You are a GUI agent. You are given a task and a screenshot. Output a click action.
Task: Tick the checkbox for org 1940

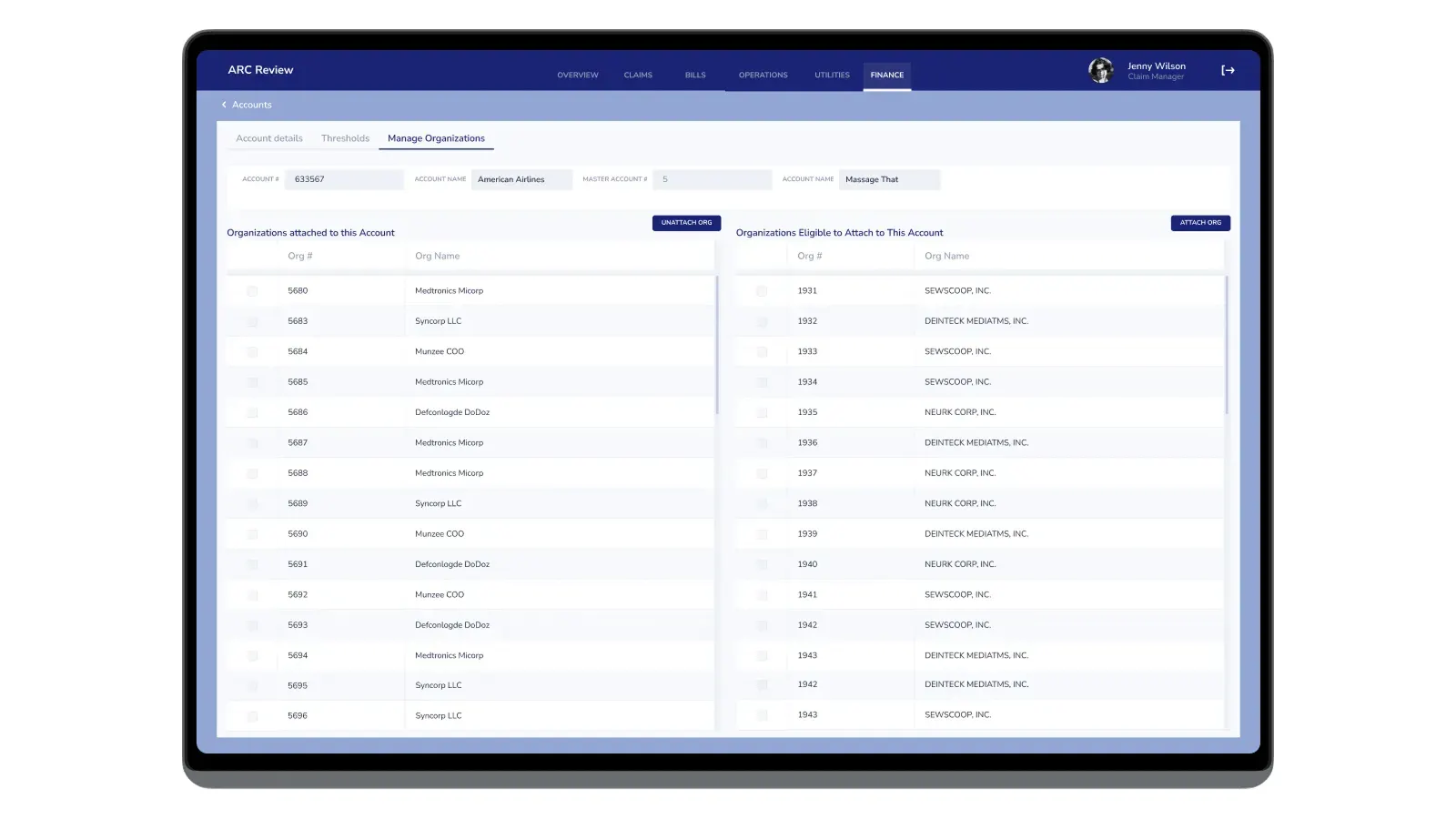(x=762, y=565)
